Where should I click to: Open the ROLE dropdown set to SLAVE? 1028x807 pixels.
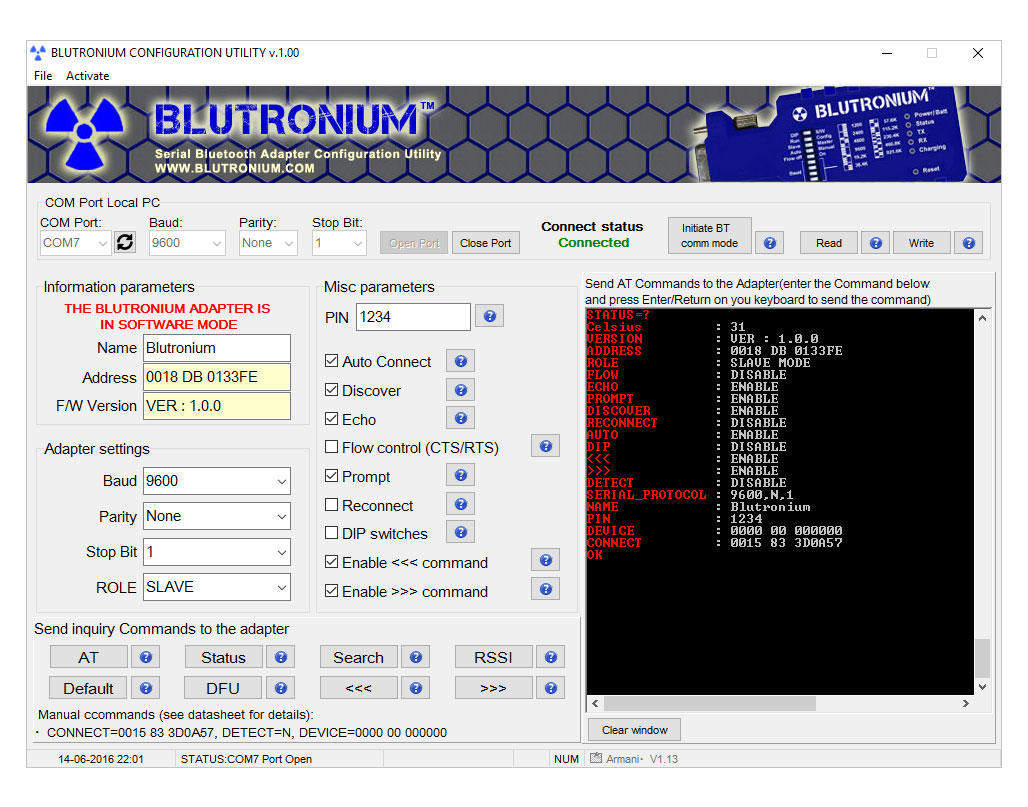point(217,587)
